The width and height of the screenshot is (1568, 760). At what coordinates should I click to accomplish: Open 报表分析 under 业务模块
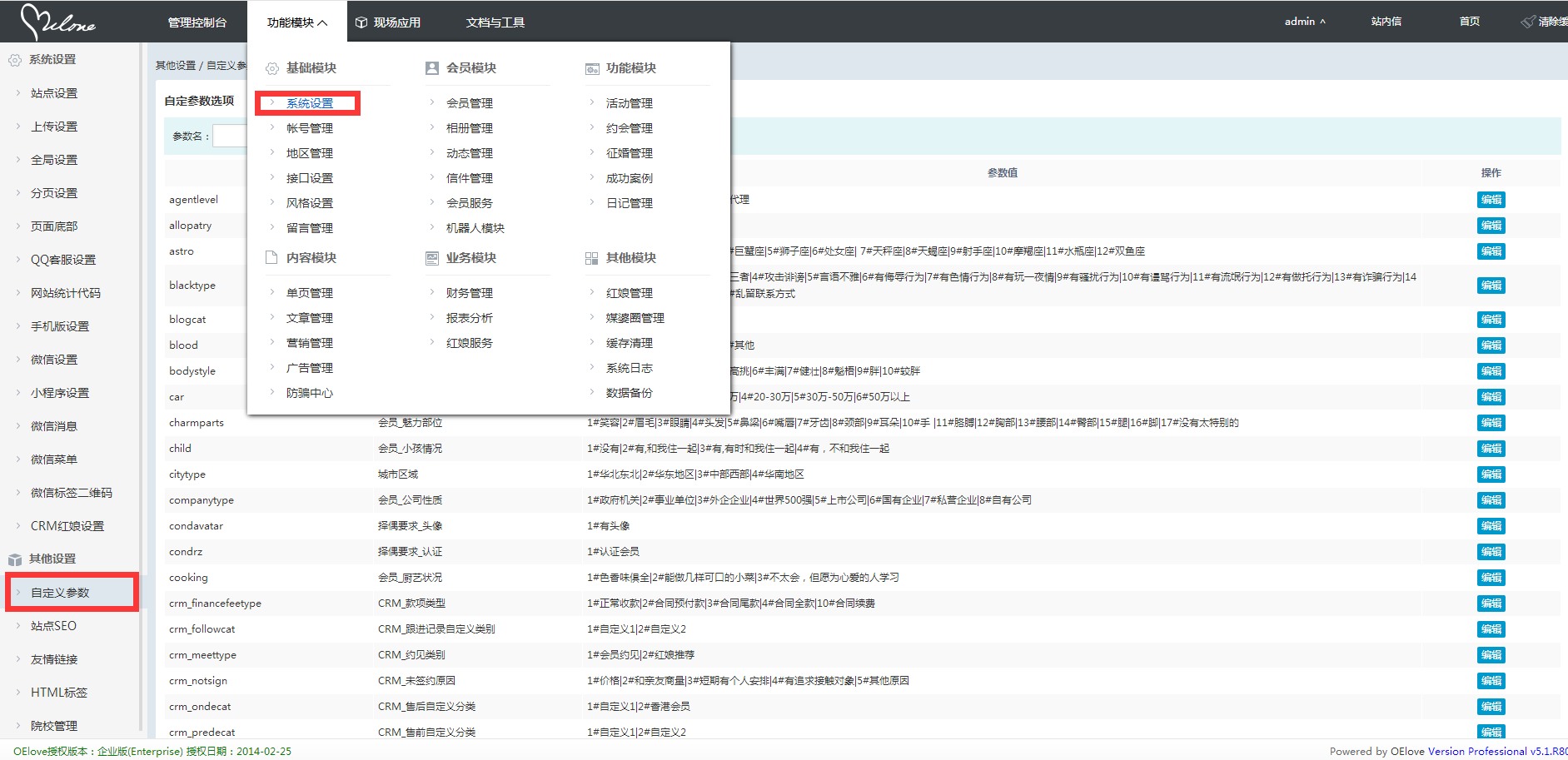[x=470, y=318]
